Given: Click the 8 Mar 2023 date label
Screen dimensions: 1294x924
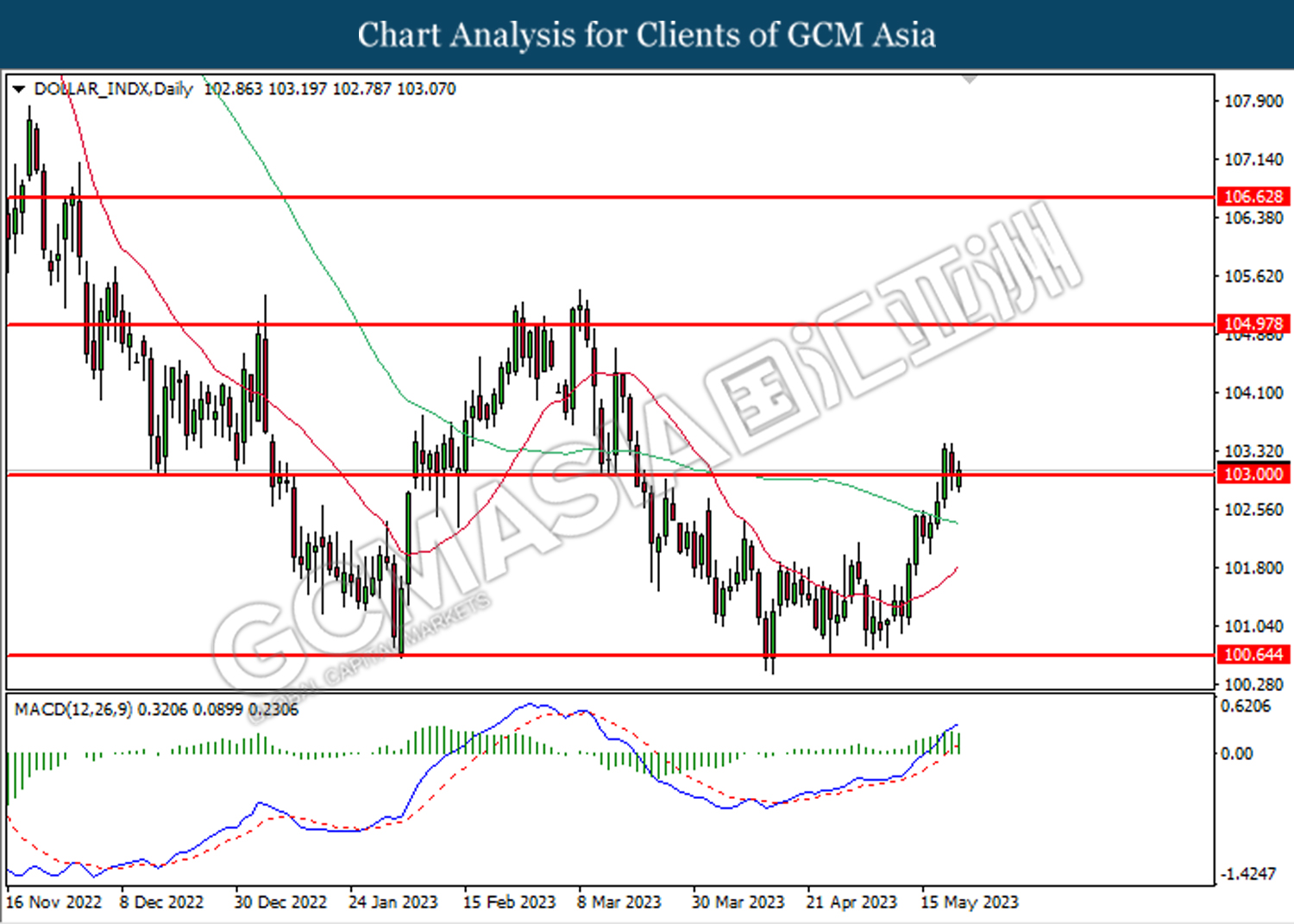Looking at the screenshot, I should (619, 902).
